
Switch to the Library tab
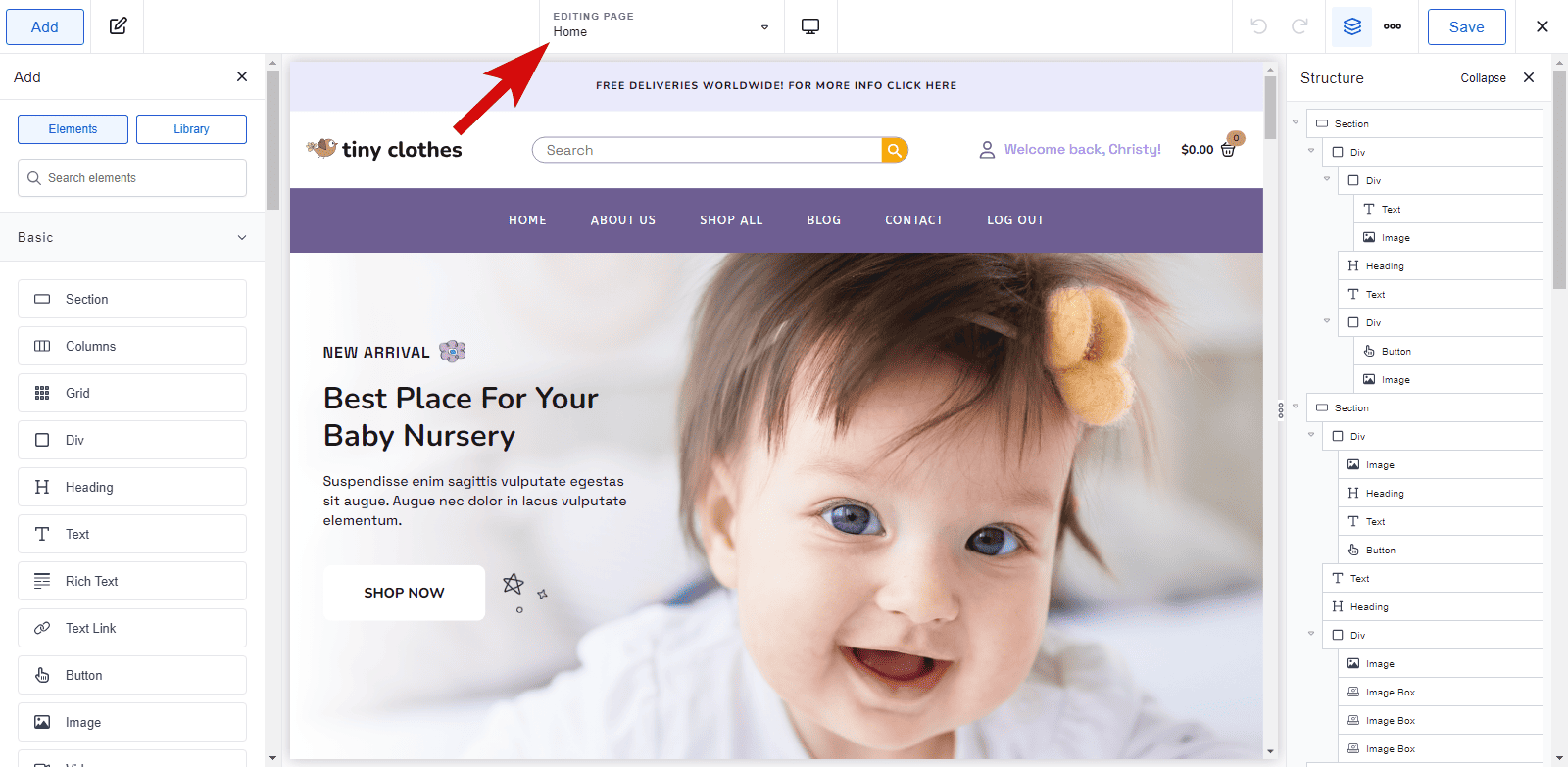tap(191, 129)
